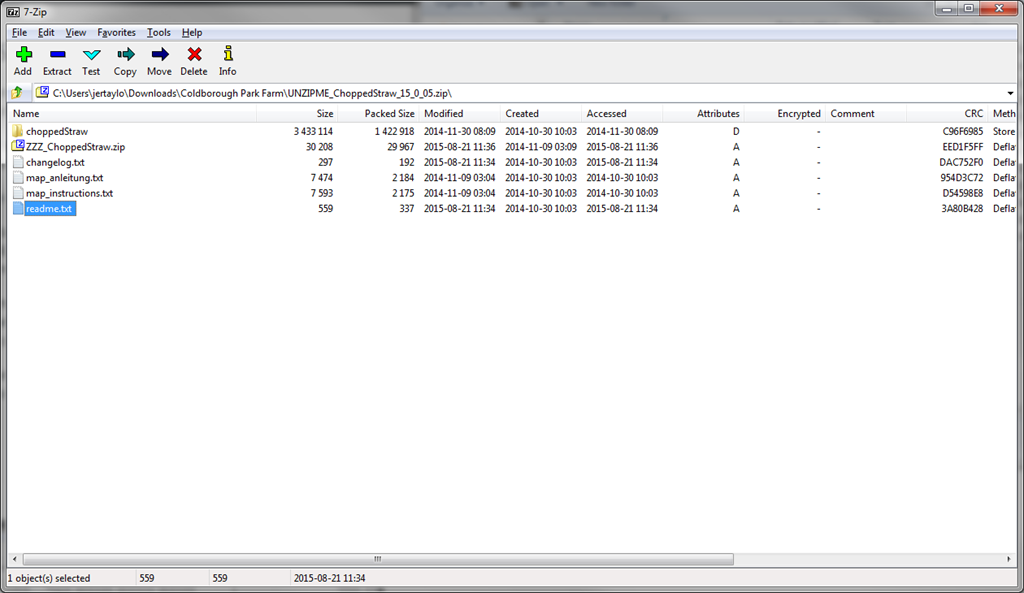Viewport: 1024px width, 593px height.
Task: Run the Test archive tool
Action: (91, 54)
